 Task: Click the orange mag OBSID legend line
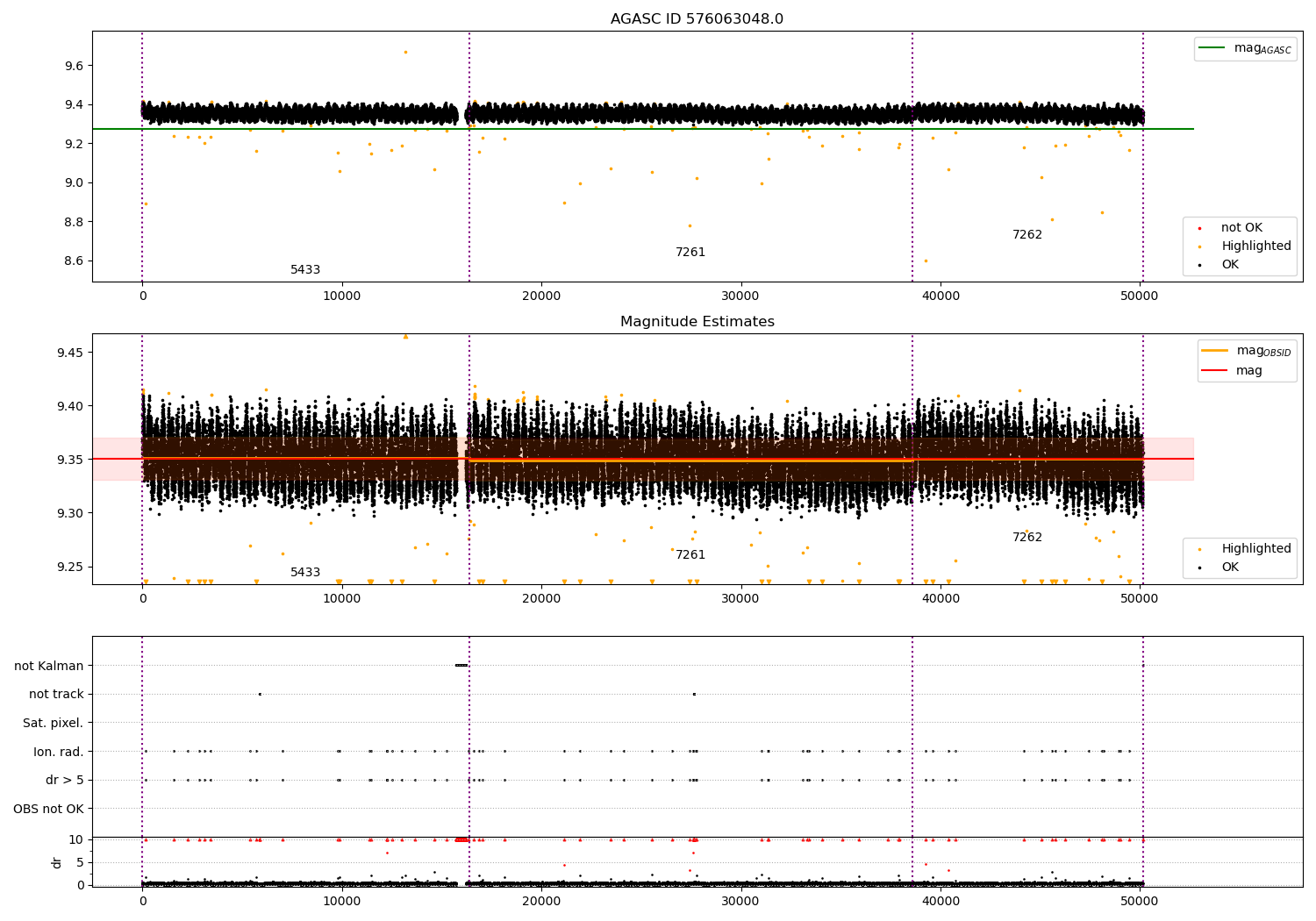(x=1215, y=351)
